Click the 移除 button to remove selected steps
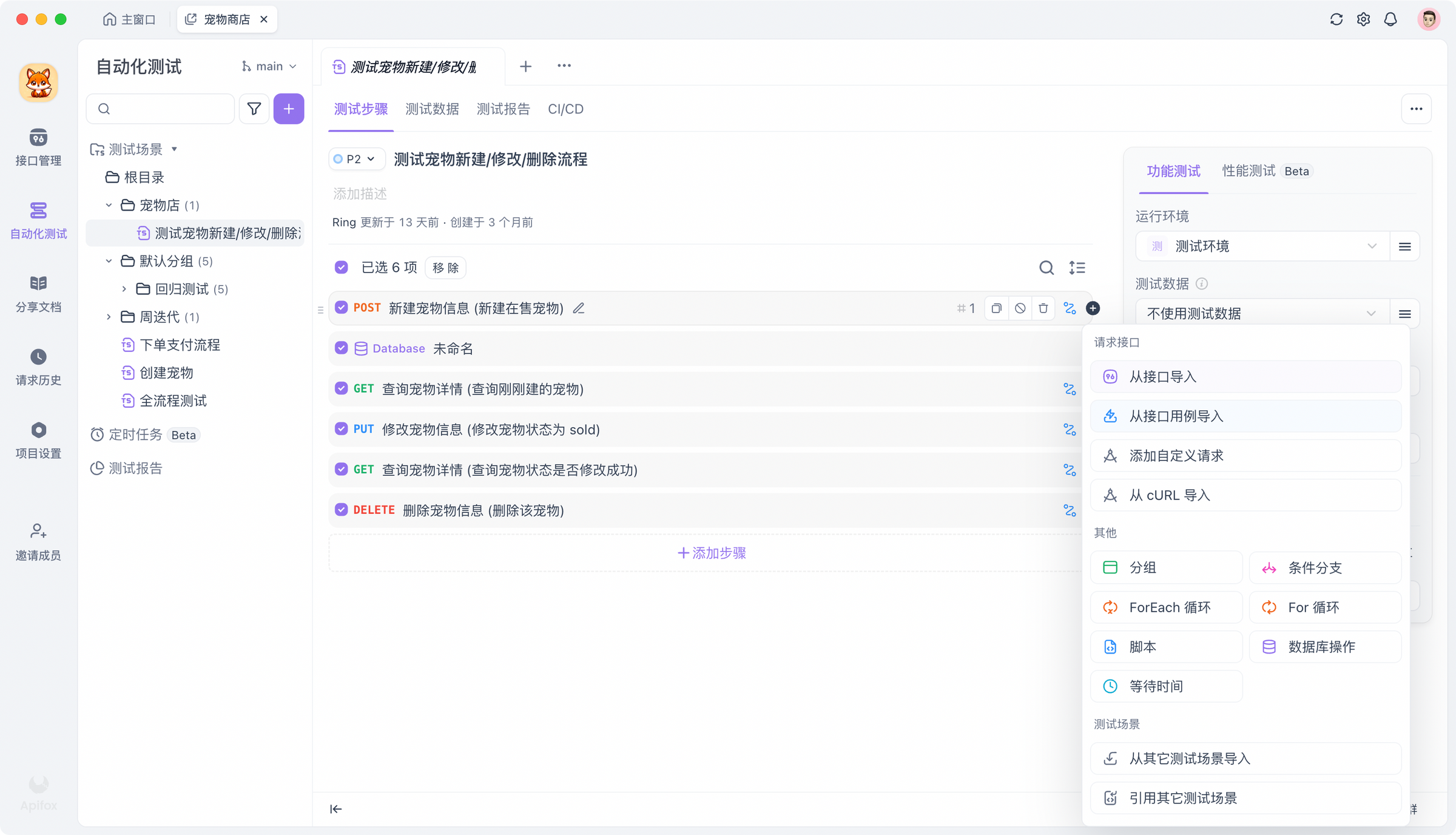Screen dimensions: 1456x835 coord(445,267)
